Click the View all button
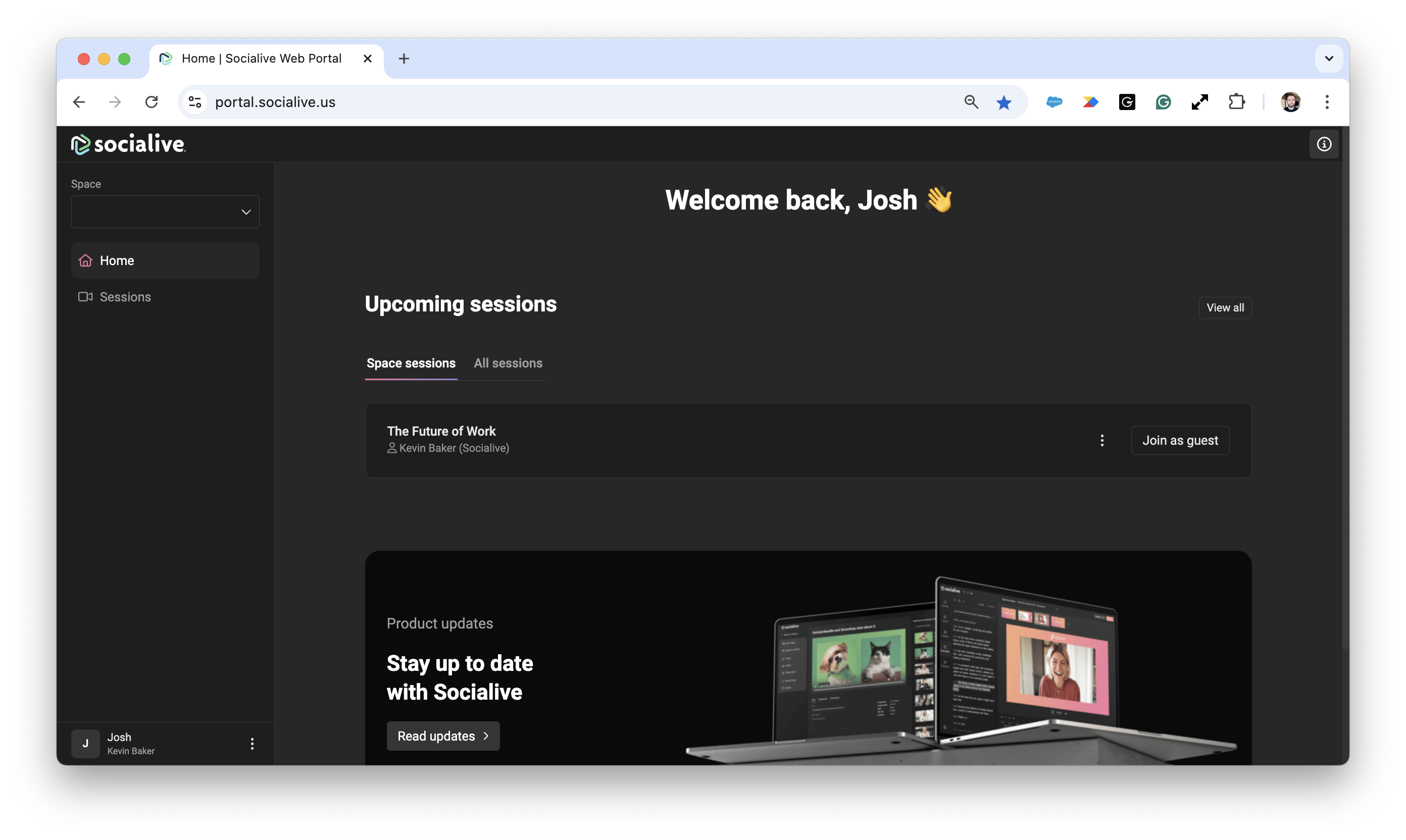Screen dimensions: 1406x840 point(1225,307)
